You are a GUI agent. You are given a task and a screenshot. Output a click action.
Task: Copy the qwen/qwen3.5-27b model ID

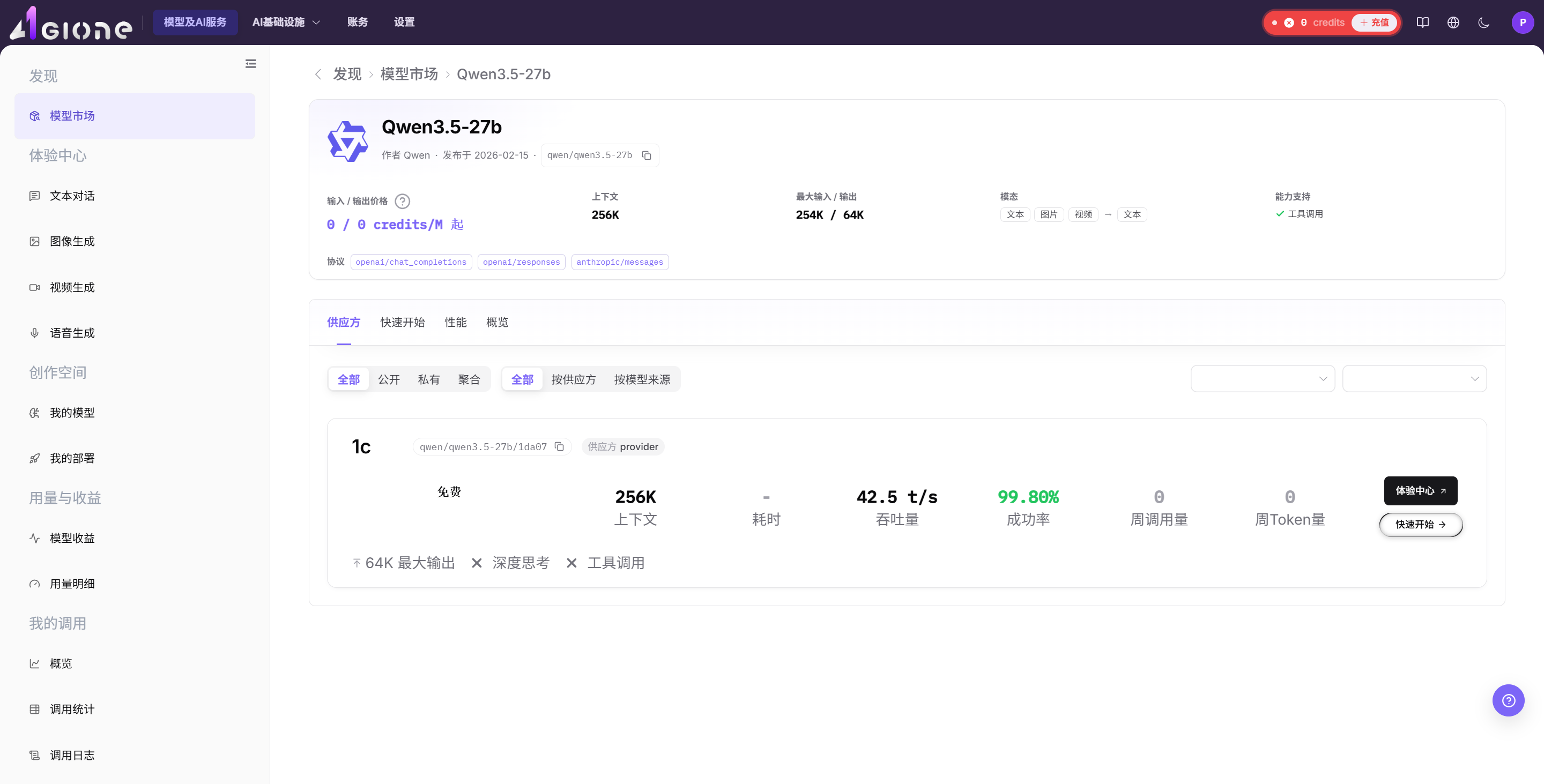click(x=646, y=155)
